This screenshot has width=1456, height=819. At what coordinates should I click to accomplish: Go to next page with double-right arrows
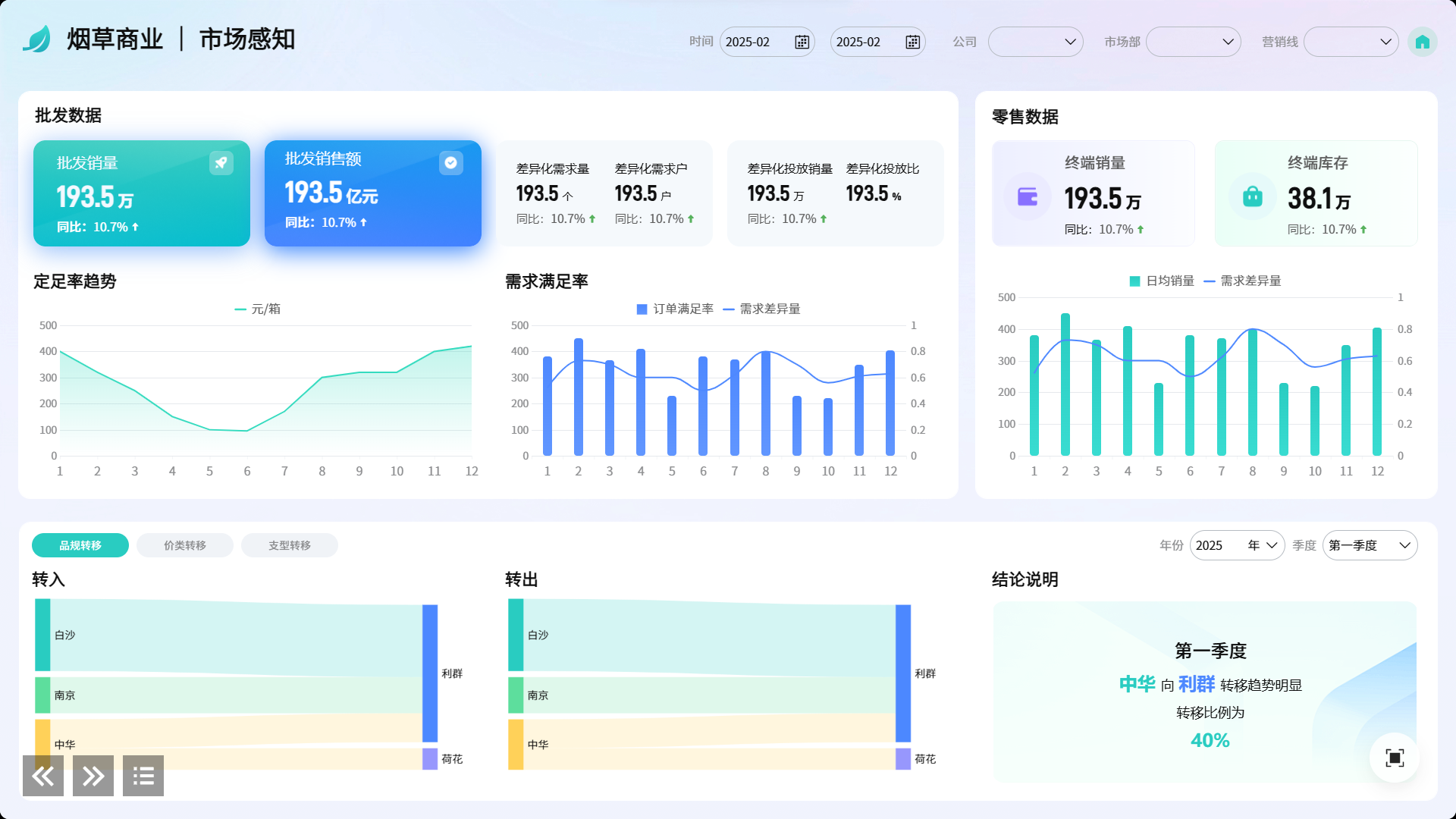tap(93, 775)
